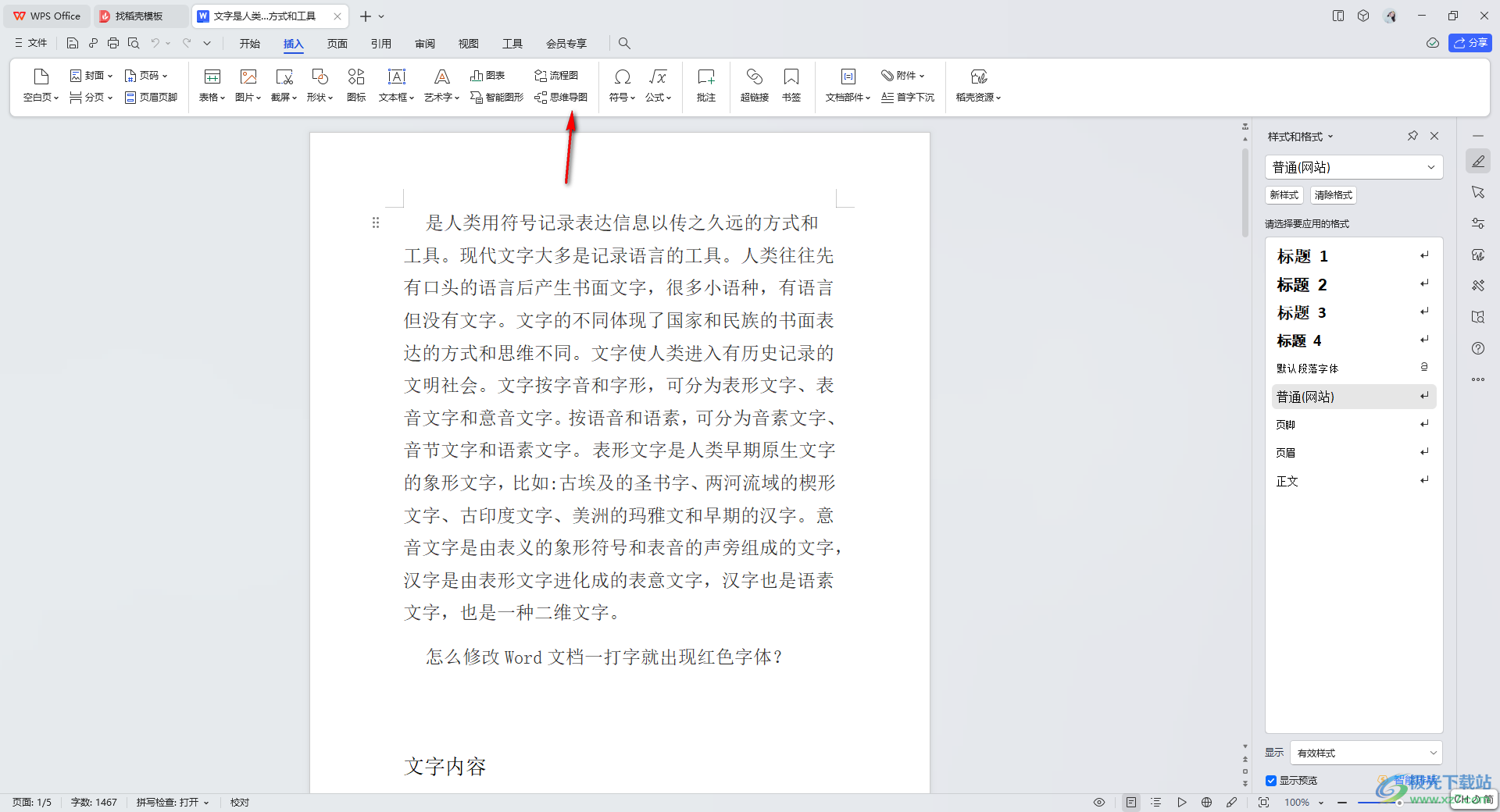Open the Header and Footer tool

coord(152,98)
